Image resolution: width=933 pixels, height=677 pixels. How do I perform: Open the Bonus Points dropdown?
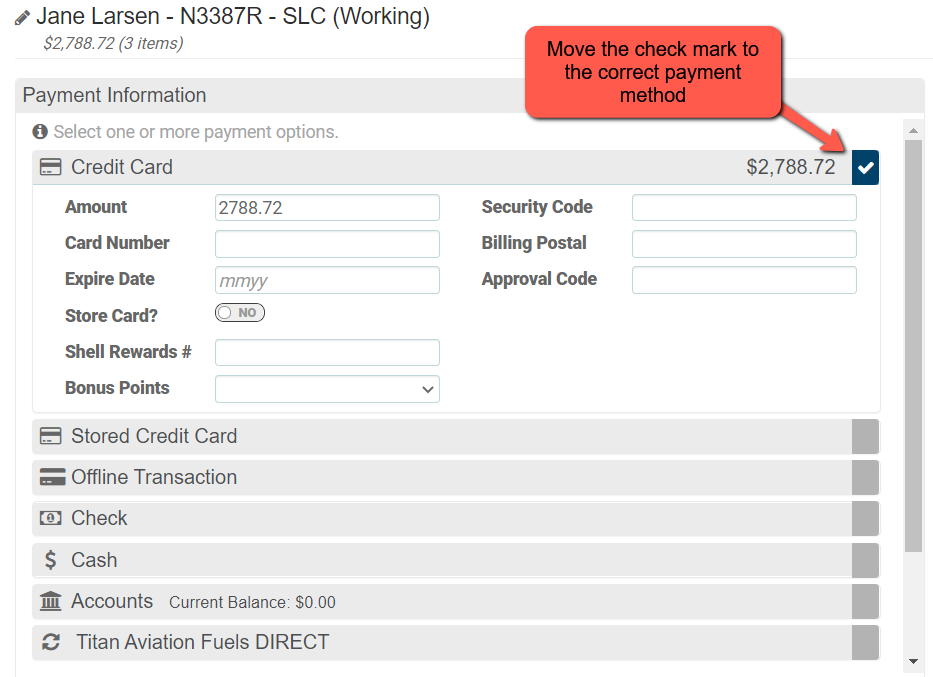(x=327, y=389)
